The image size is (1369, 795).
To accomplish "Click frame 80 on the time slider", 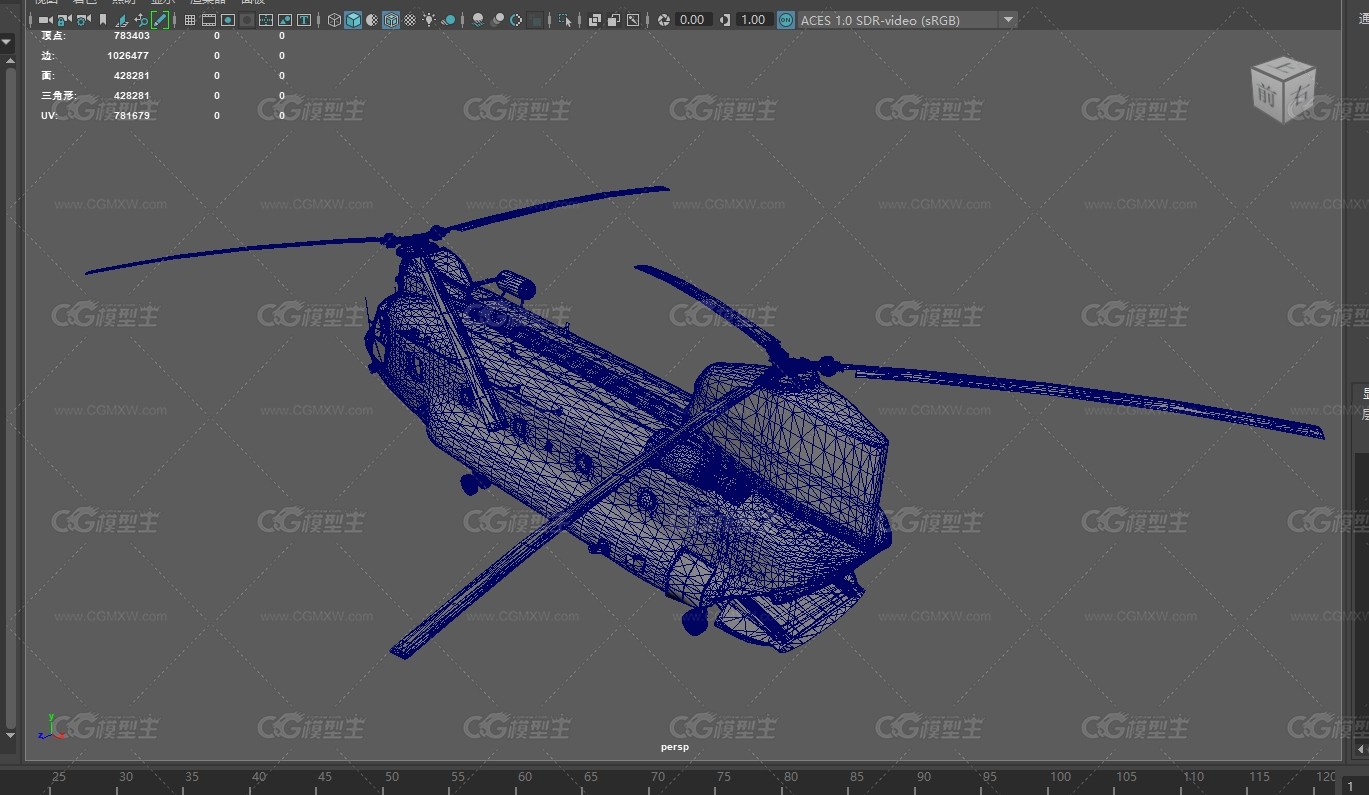I will pos(791,777).
